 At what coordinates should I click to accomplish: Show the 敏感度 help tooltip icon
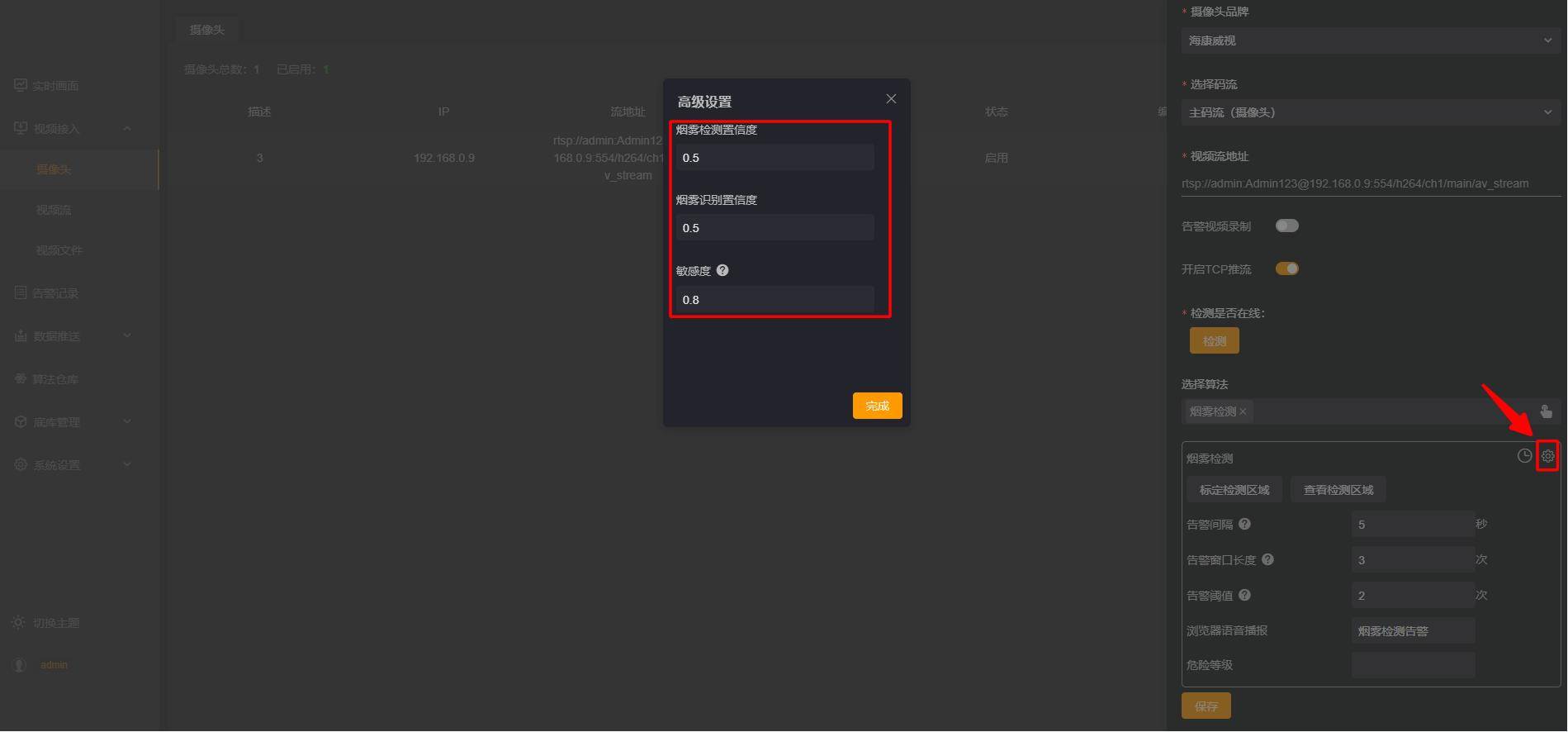(x=722, y=270)
